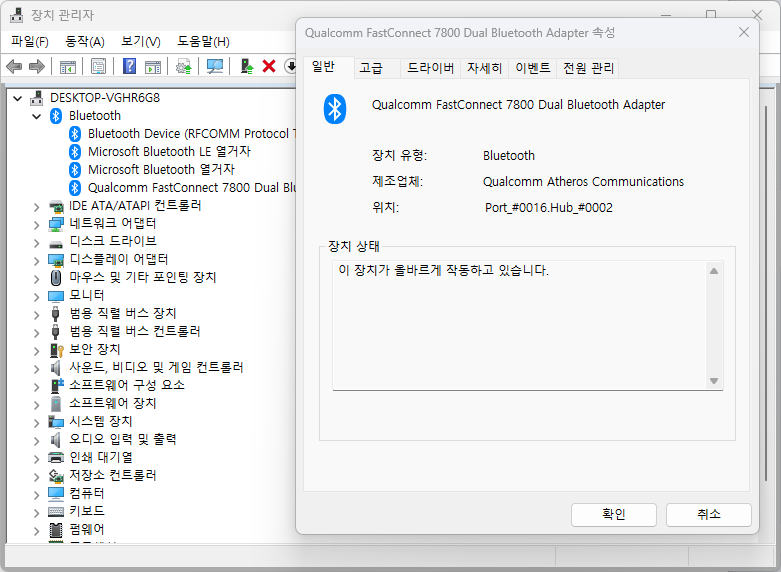The width and height of the screenshot is (781, 572).
Task: Confirm with the 확인 button
Action: tap(614, 514)
